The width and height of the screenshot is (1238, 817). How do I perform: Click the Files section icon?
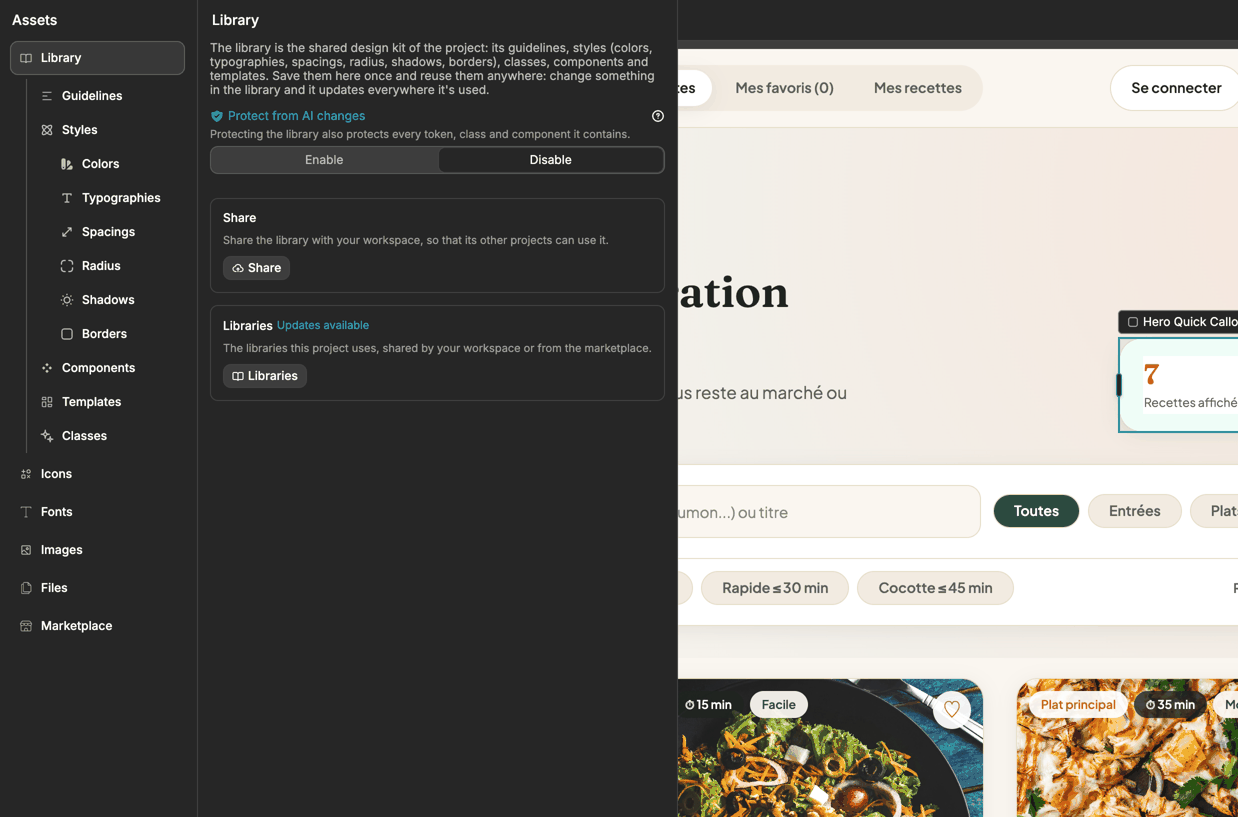(26, 588)
